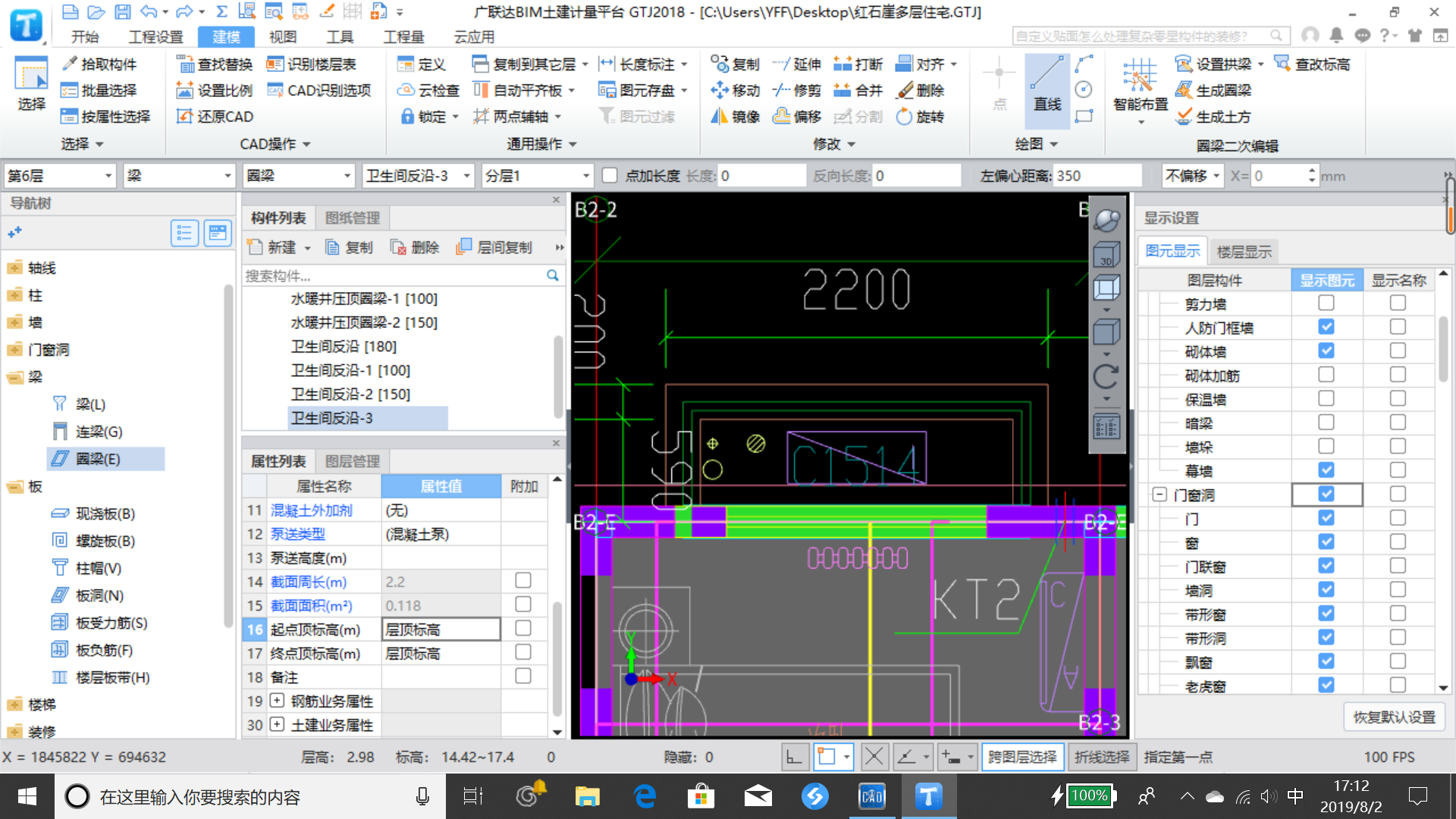Click the 起点顶标高 value cell
This screenshot has width=1456, height=819.
click(x=441, y=629)
